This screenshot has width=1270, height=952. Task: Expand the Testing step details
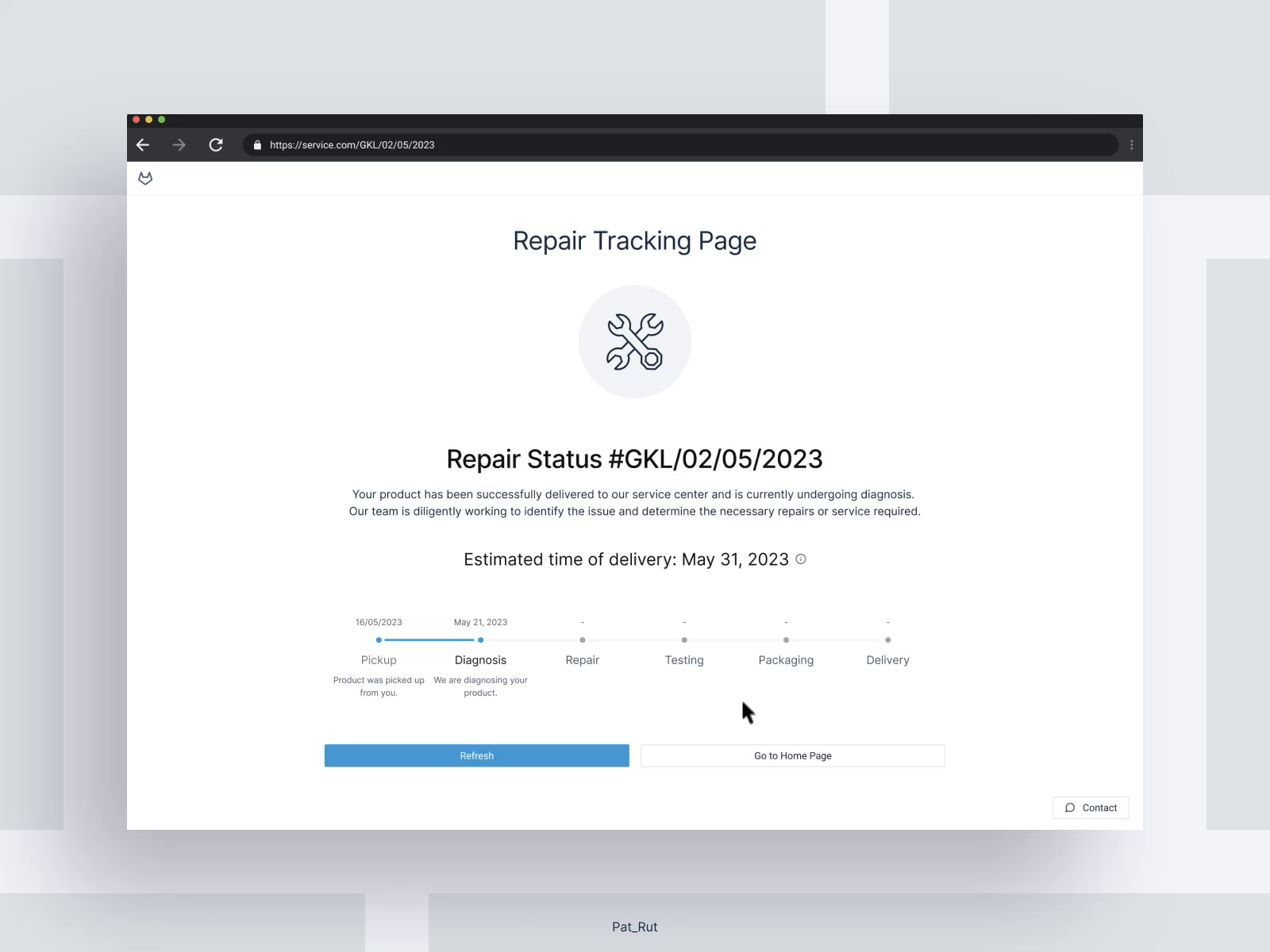tap(683, 660)
